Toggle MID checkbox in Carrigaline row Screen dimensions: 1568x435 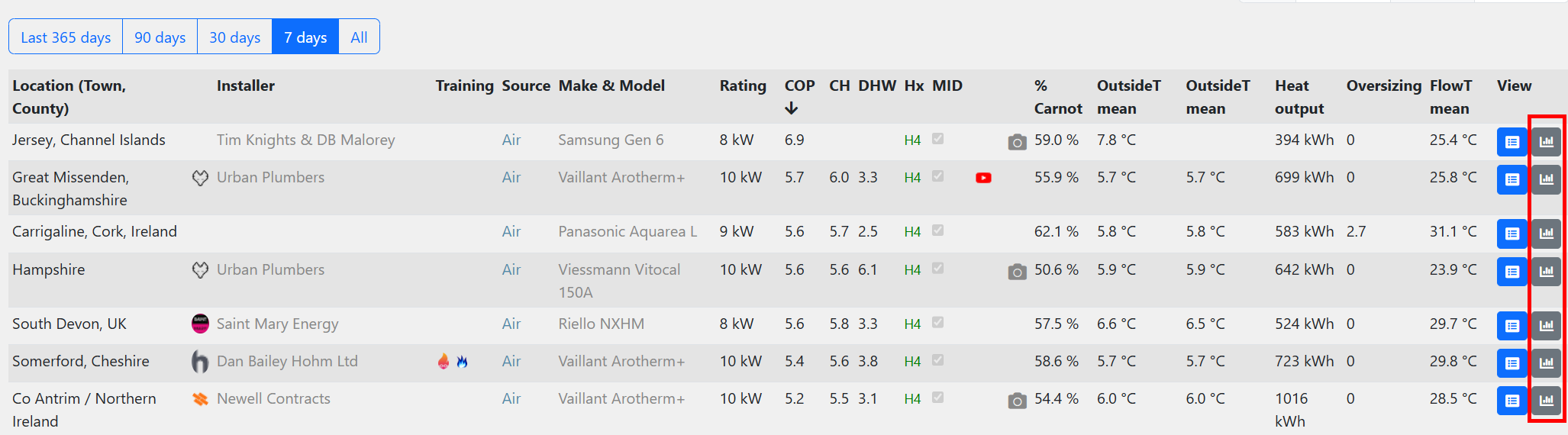point(938,230)
